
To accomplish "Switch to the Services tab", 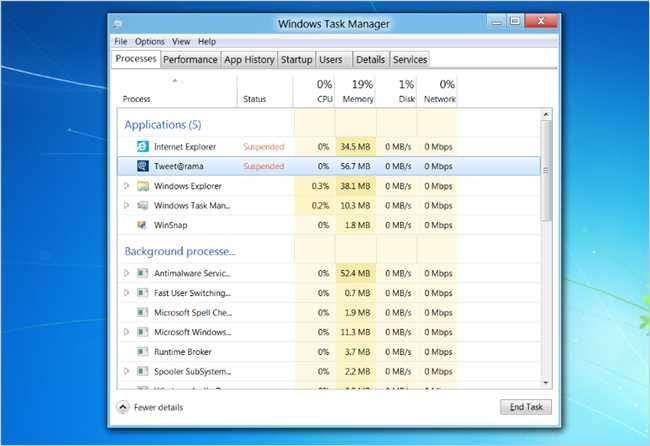I will click(410, 60).
